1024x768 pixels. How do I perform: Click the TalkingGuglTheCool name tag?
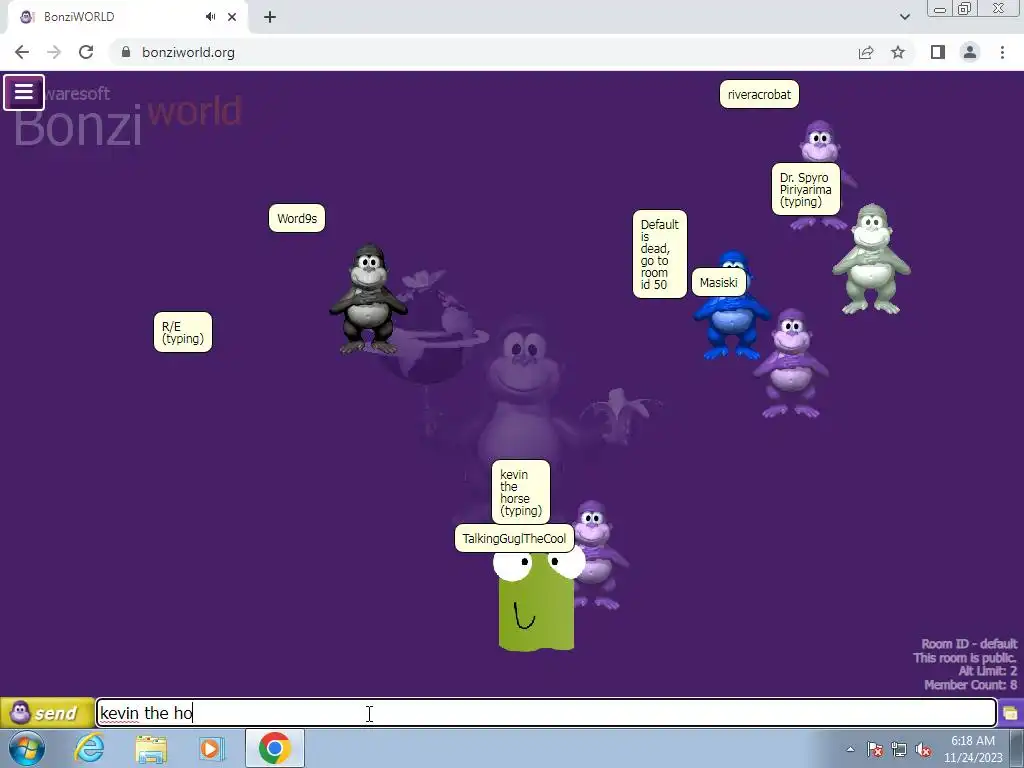click(x=514, y=538)
